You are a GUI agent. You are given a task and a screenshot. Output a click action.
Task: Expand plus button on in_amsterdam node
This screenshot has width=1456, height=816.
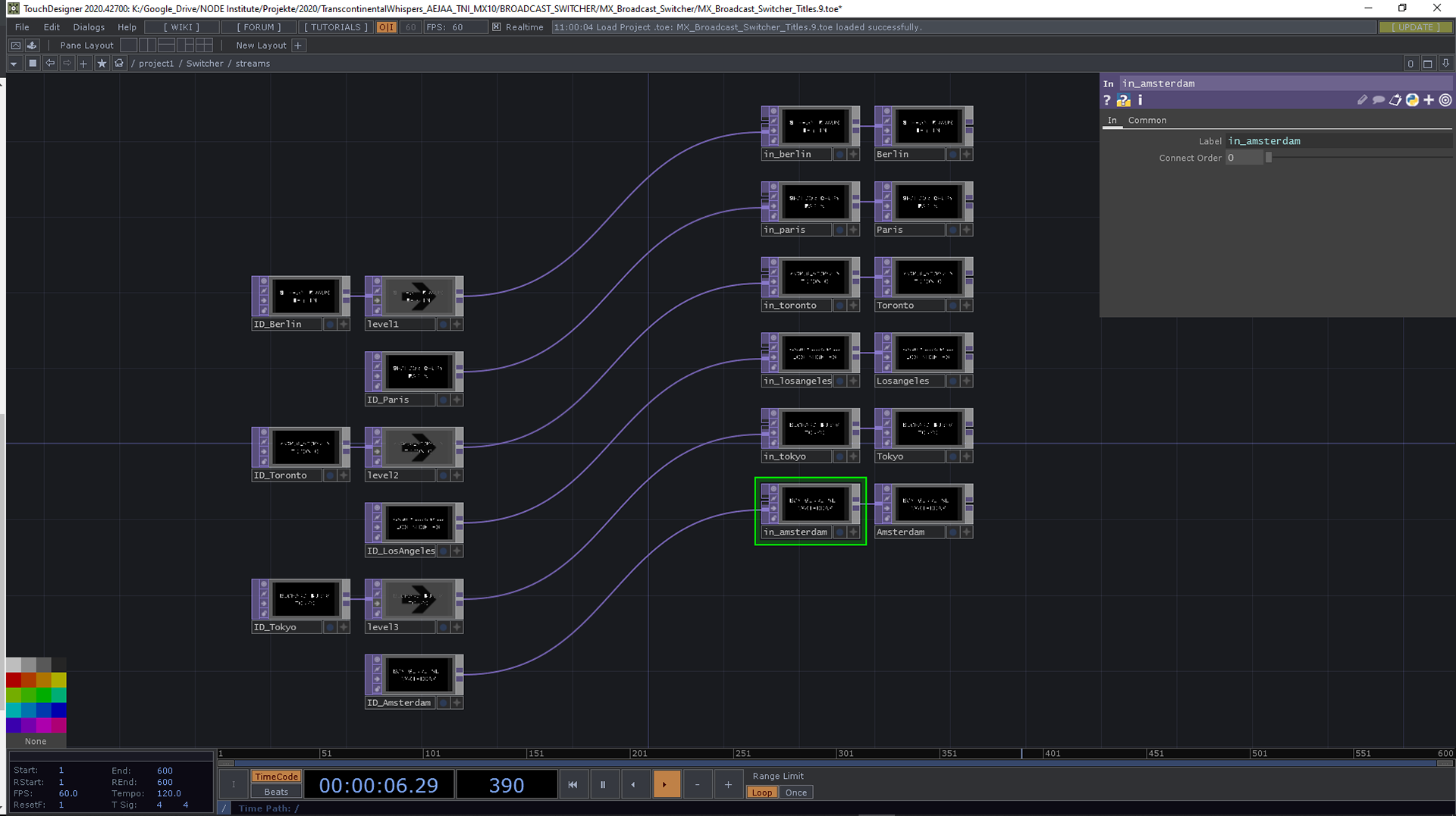coord(853,532)
